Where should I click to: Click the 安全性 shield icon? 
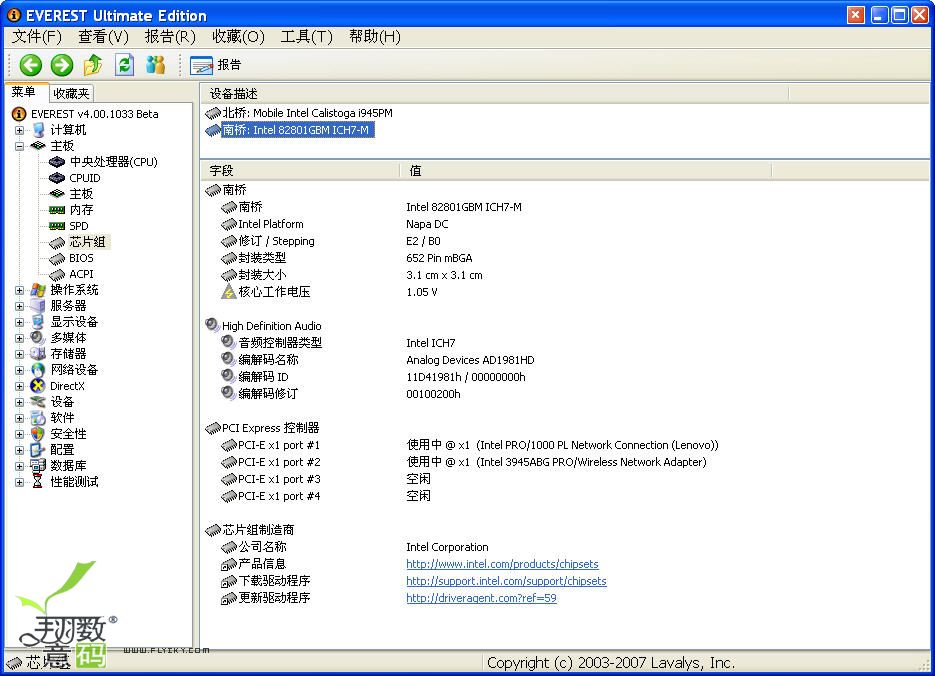pyautogui.click(x=38, y=434)
